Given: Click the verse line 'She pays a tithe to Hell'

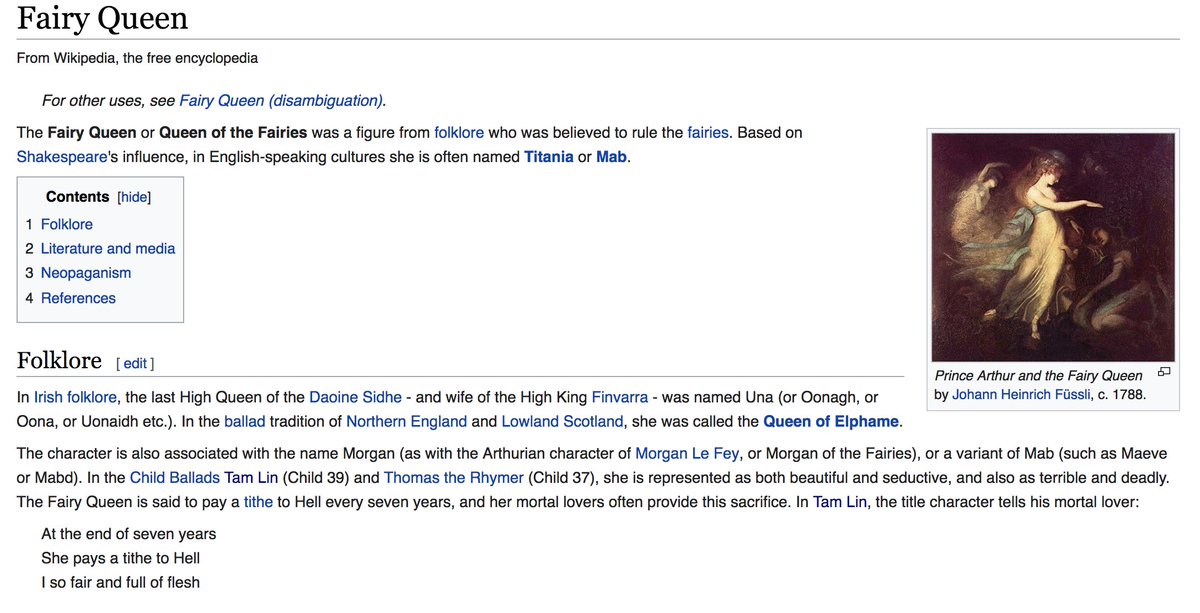Looking at the screenshot, I should [x=121, y=558].
